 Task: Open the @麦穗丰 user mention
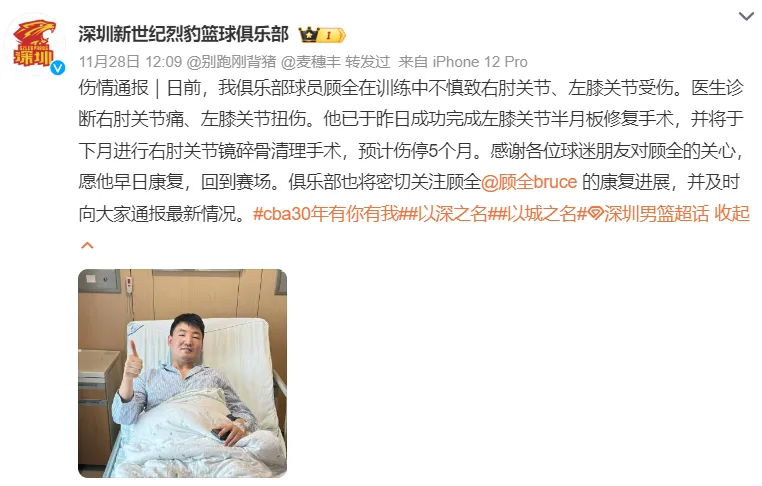pyautogui.click(x=311, y=62)
